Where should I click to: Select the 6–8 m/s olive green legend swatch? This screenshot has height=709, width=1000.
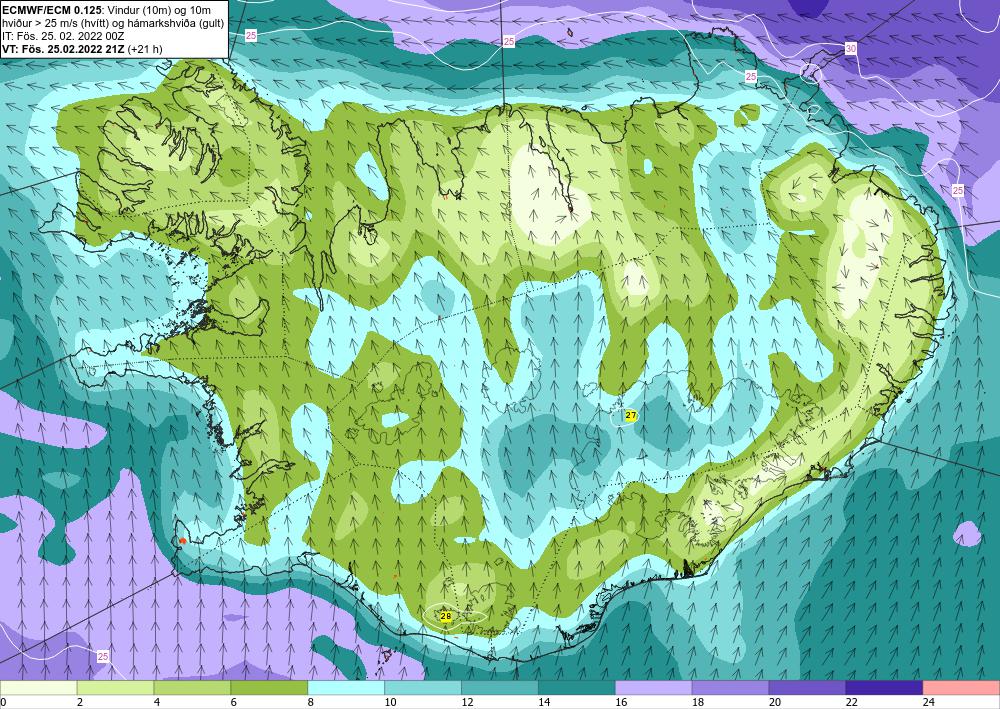(269, 688)
